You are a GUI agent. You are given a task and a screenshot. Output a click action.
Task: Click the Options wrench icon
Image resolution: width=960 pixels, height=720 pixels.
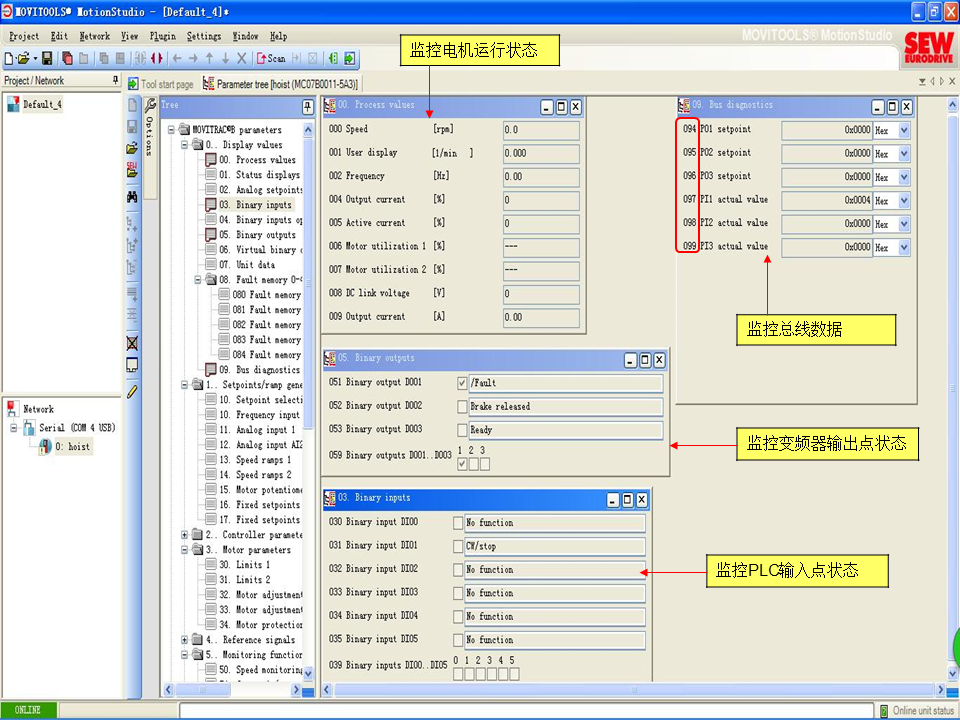tap(150, 105)
